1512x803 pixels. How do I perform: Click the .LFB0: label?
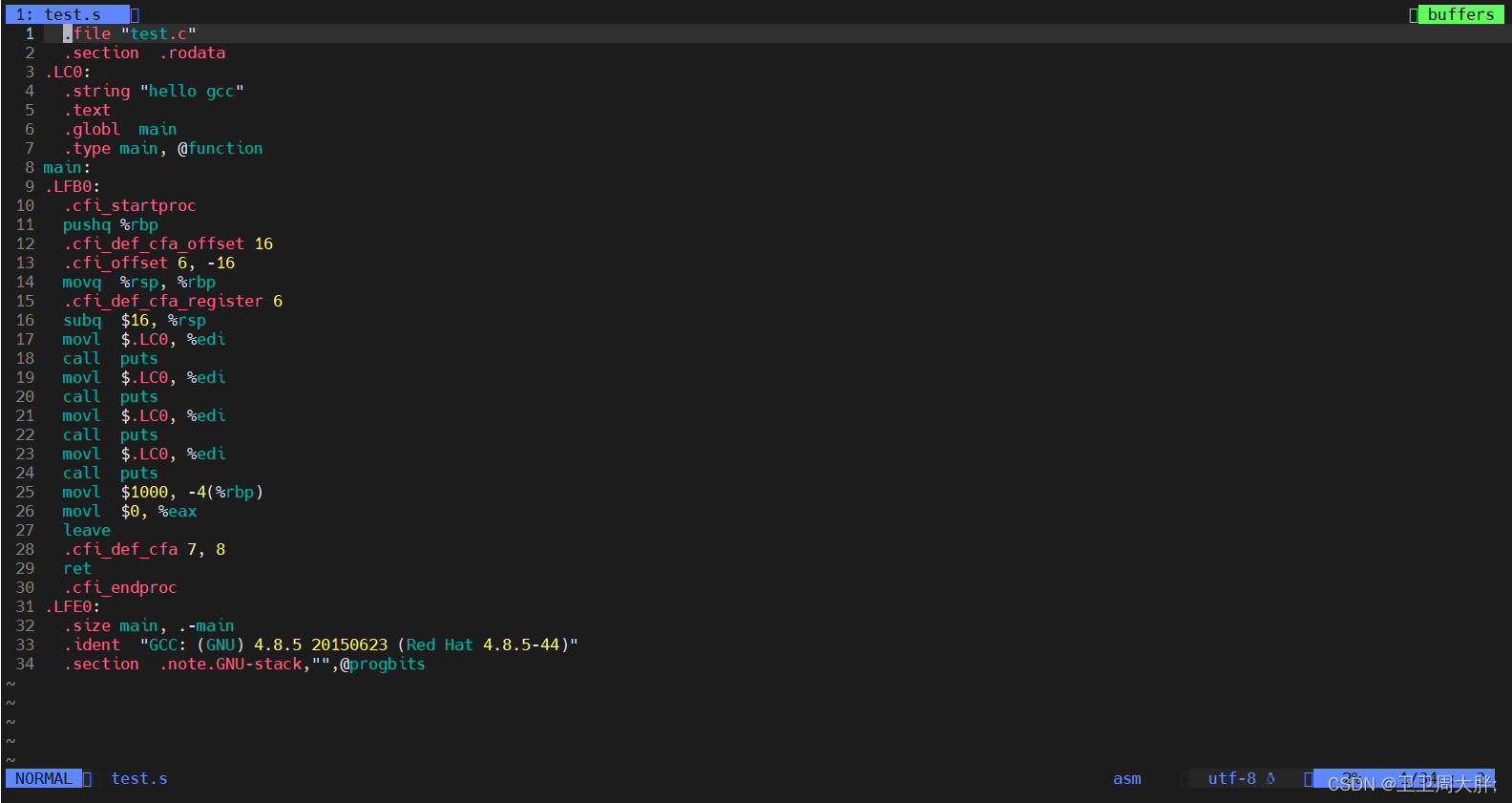tap(73, 186)
